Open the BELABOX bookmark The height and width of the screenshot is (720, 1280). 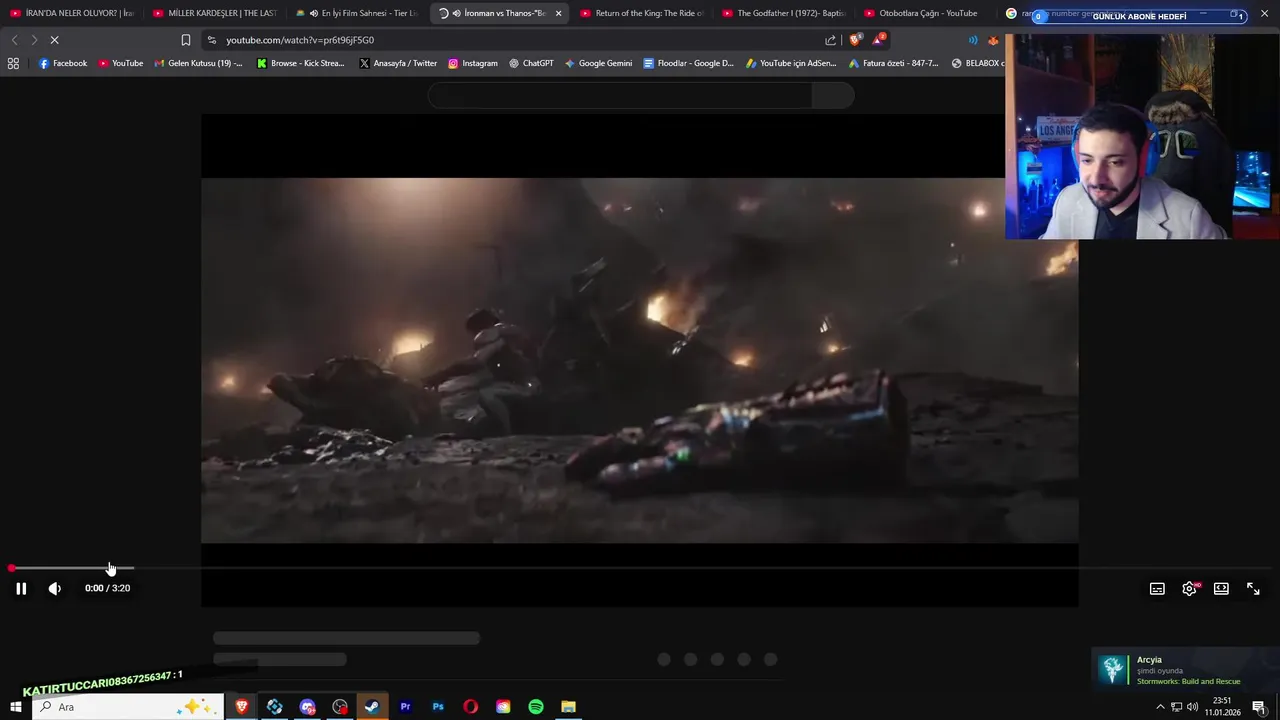977,63
